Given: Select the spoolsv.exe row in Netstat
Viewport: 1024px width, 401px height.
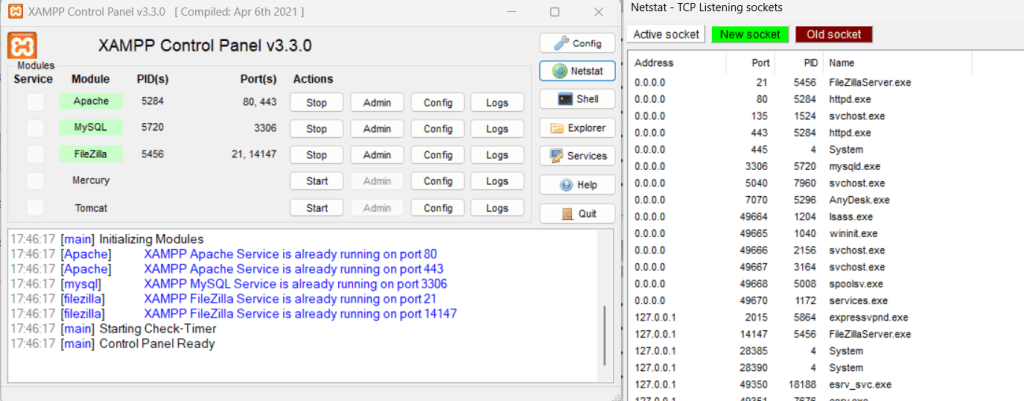Looking at the screenshot, I should click(x=825, y=284).
